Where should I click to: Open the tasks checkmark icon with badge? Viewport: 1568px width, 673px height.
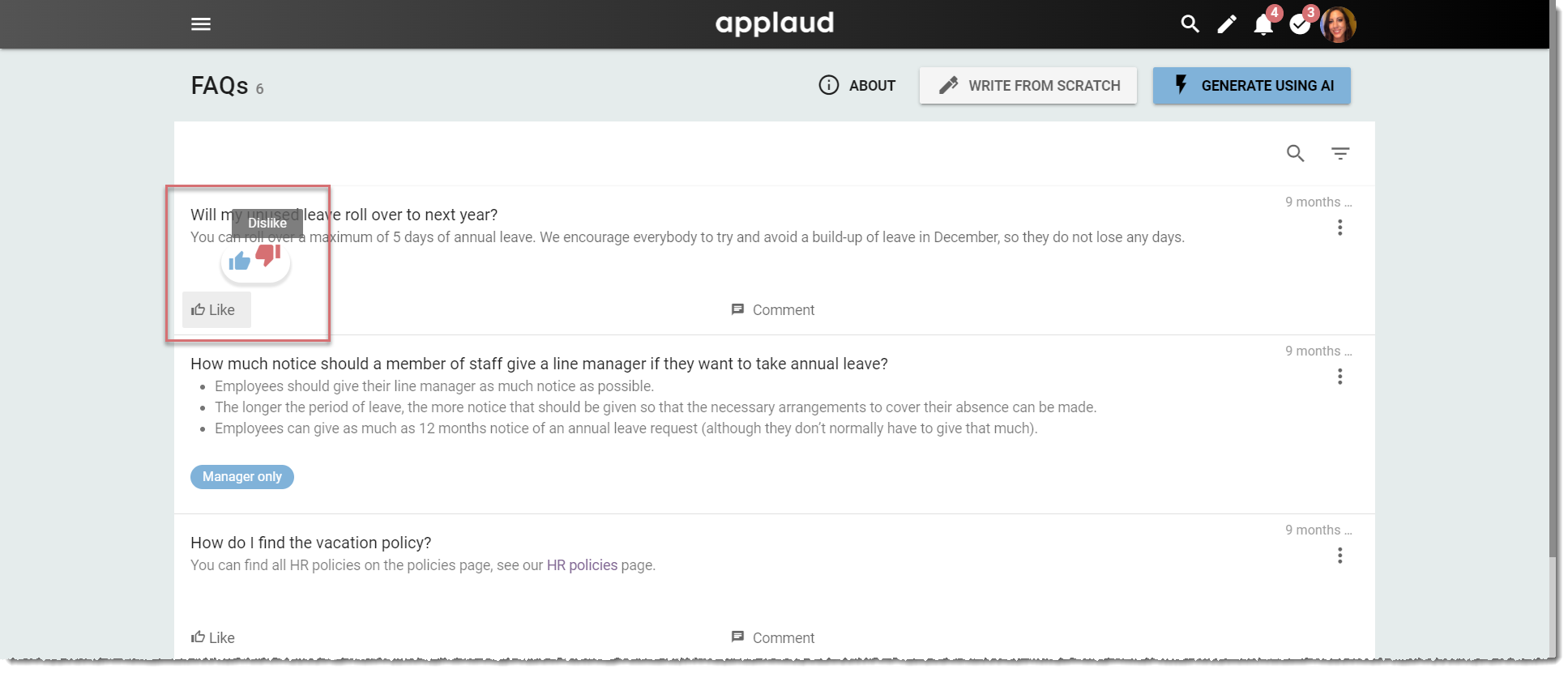point(1300,25)
